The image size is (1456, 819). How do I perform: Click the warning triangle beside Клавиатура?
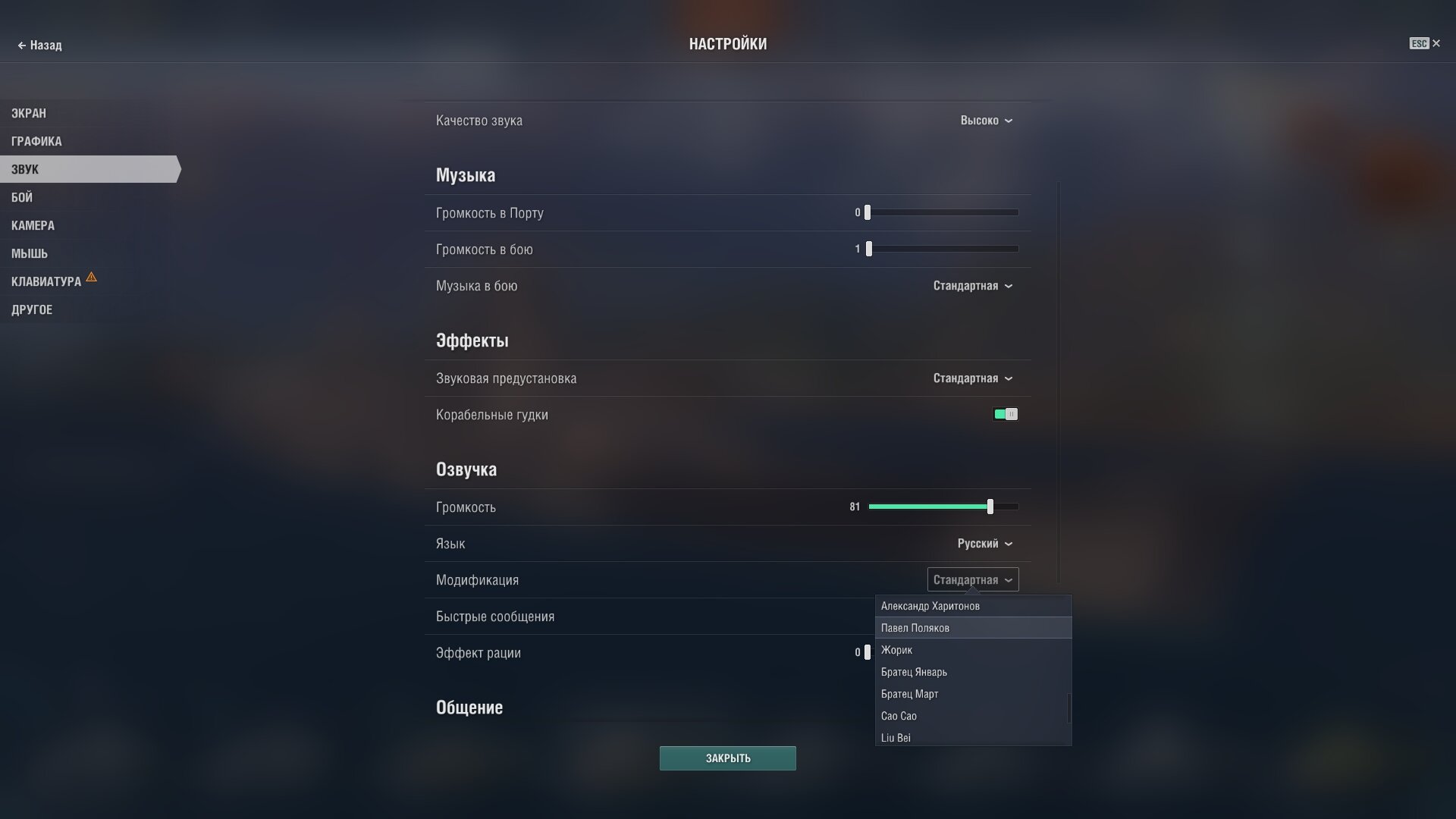pos(91,278)
